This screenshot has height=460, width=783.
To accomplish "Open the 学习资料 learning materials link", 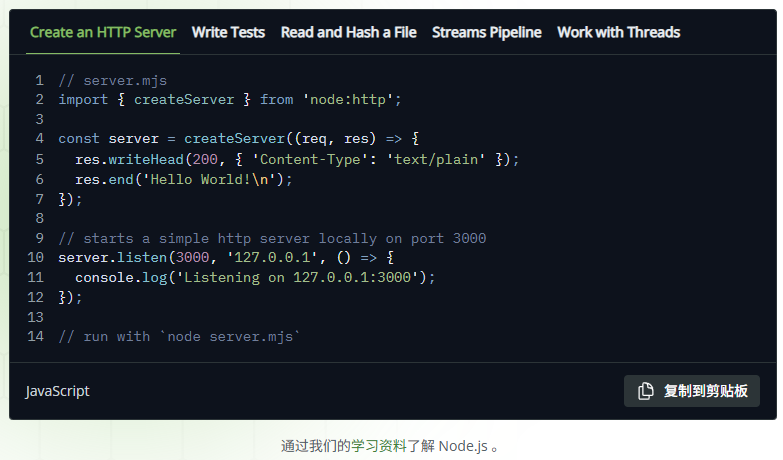I will [379, 446].
